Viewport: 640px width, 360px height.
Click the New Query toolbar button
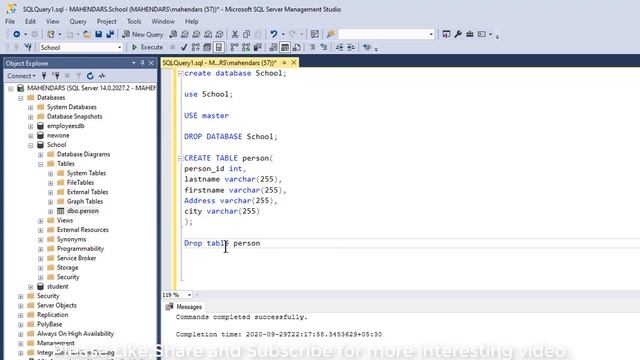coord(143,34)
